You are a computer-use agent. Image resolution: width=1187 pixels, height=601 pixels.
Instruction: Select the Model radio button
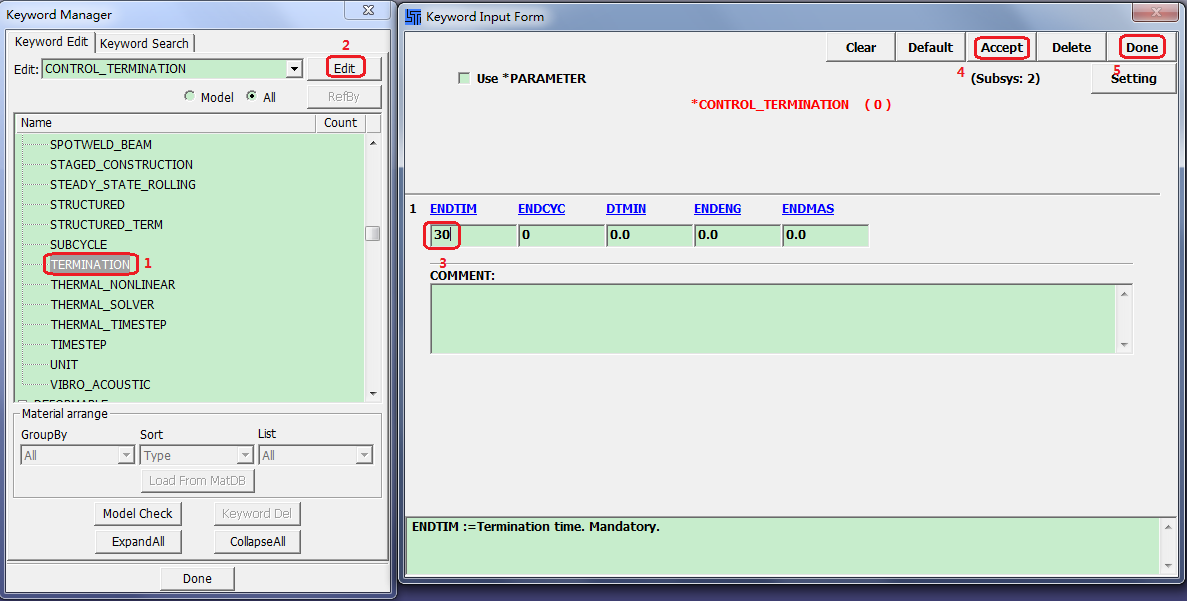189,96
